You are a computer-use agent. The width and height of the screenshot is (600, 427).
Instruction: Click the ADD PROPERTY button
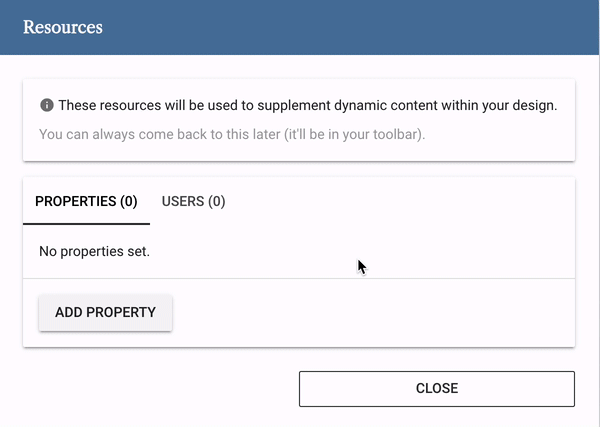(x=105, y=312)
